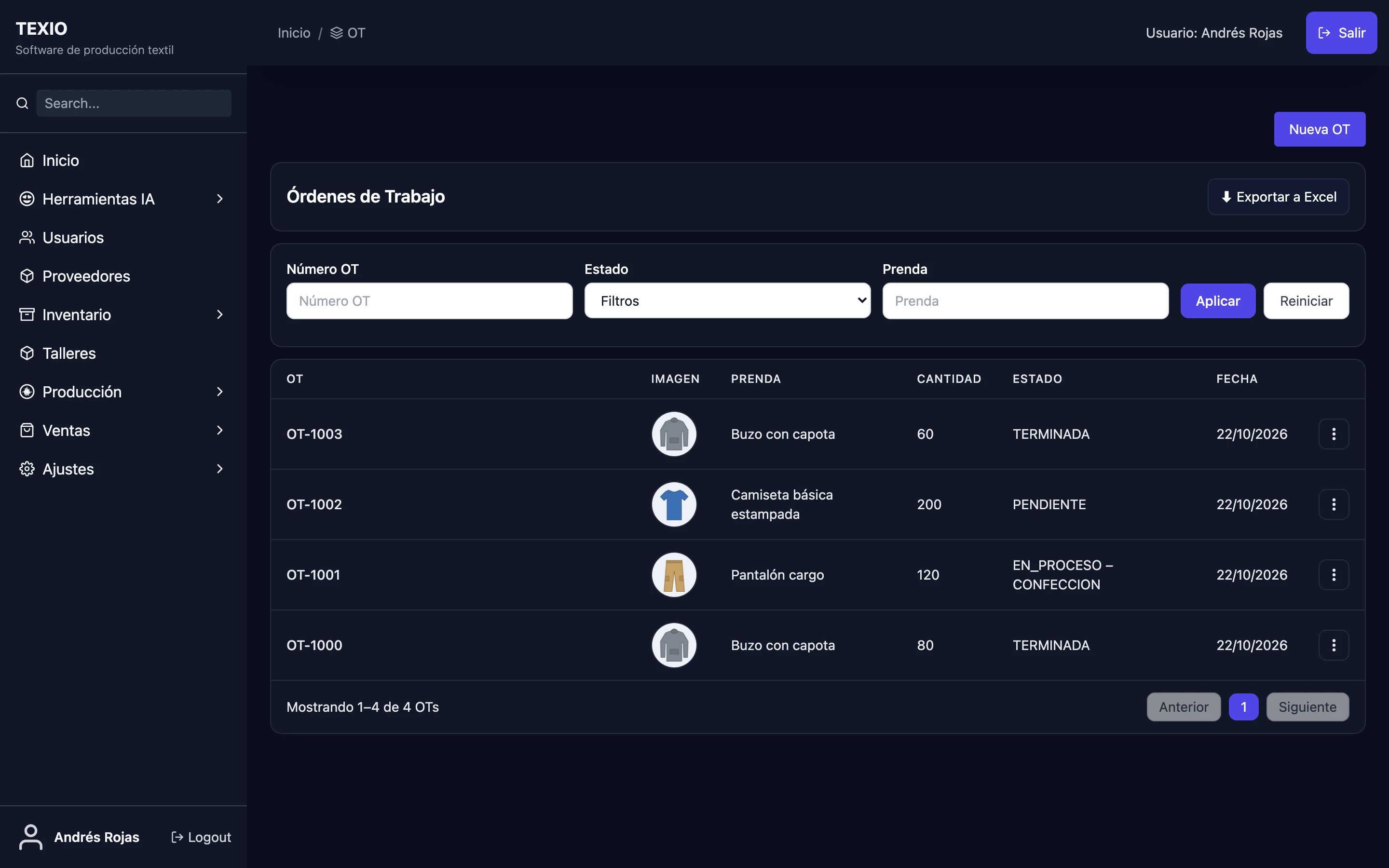Select page 1 in the pagination

[x=1243, y=706]
